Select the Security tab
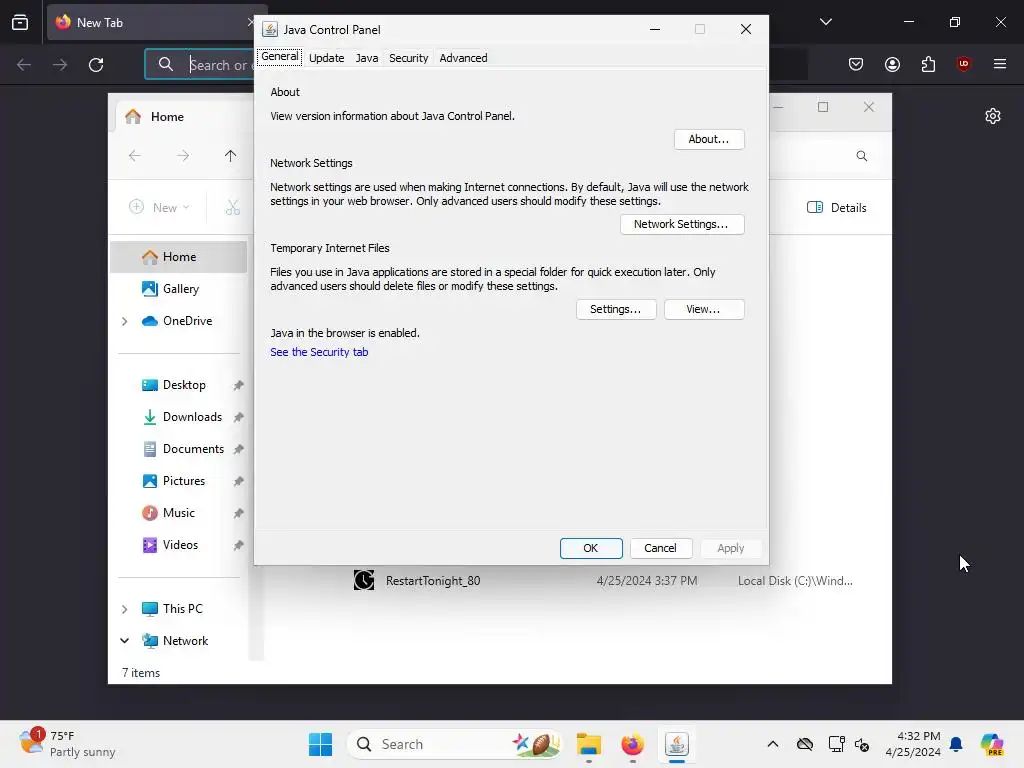The image size is (1024, 768). click(x=408, y=57)
